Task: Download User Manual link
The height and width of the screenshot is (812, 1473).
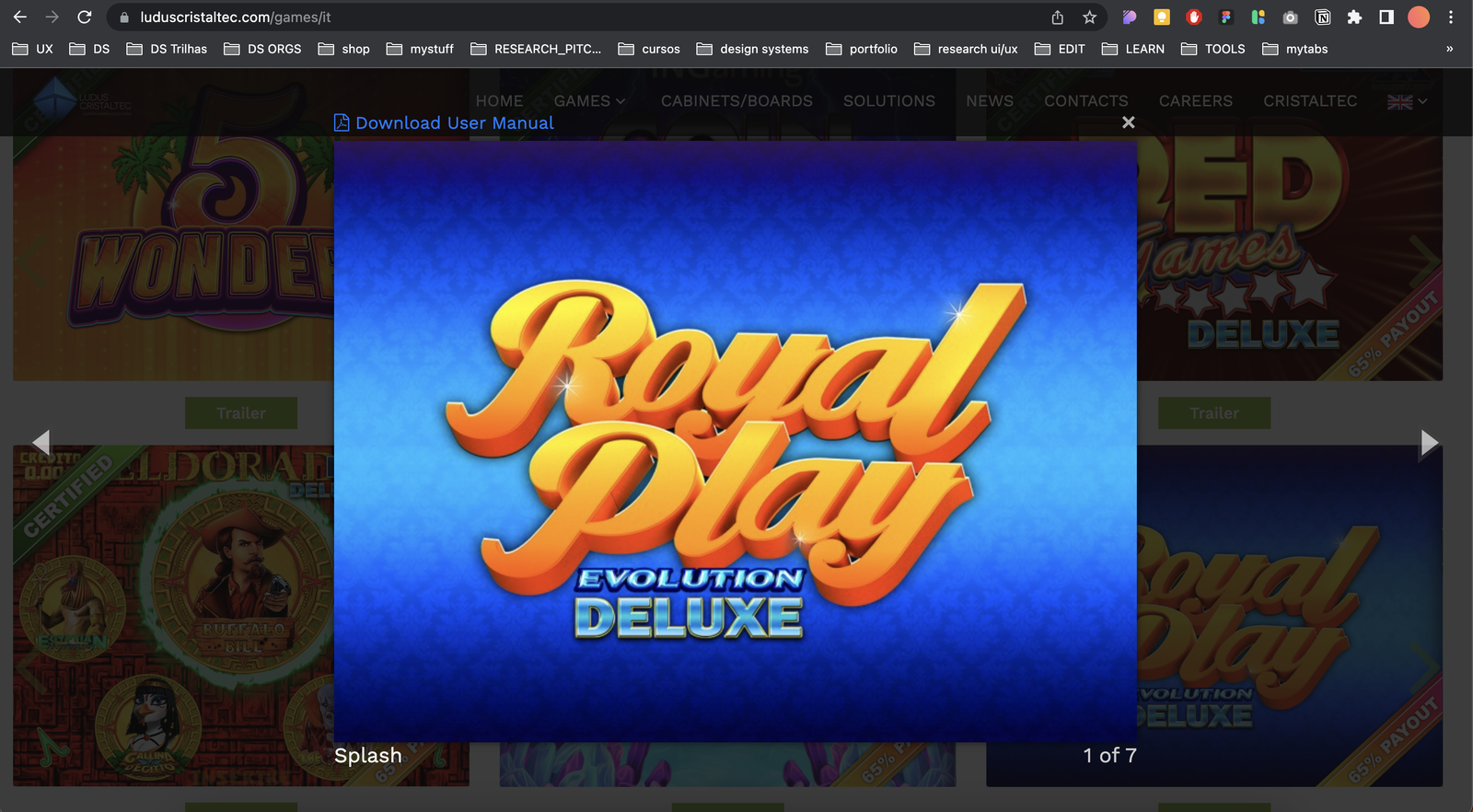Action: [455, 122]
